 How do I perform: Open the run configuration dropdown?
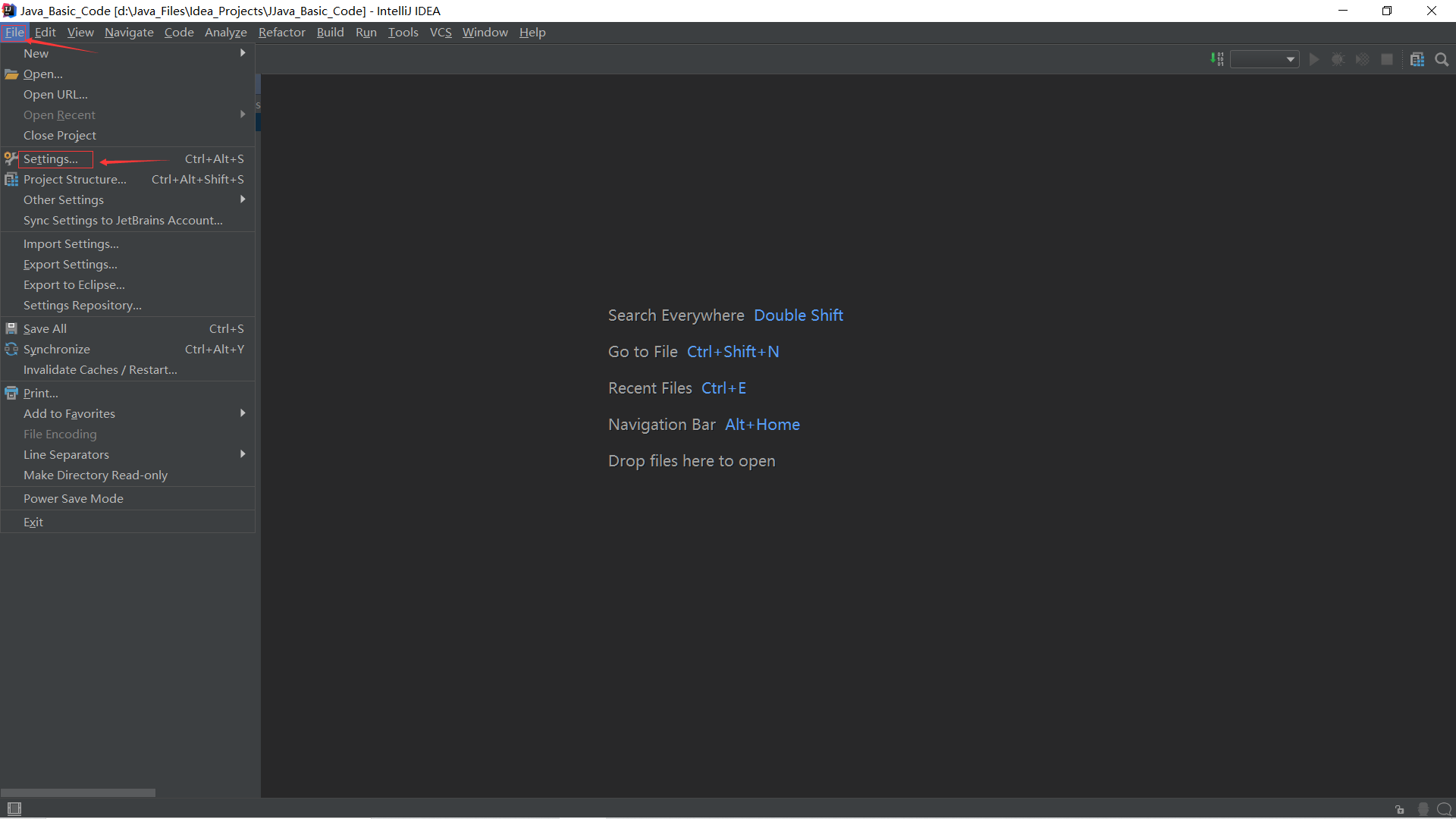tap(1264, 59)
